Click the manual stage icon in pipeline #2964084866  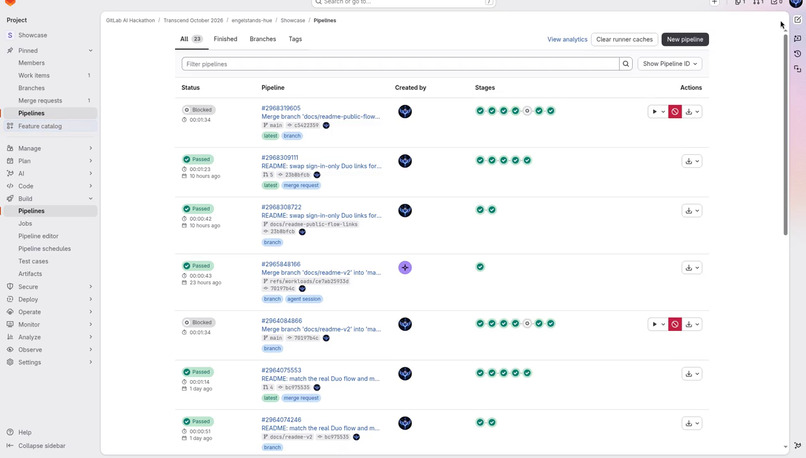coord(527,324)
